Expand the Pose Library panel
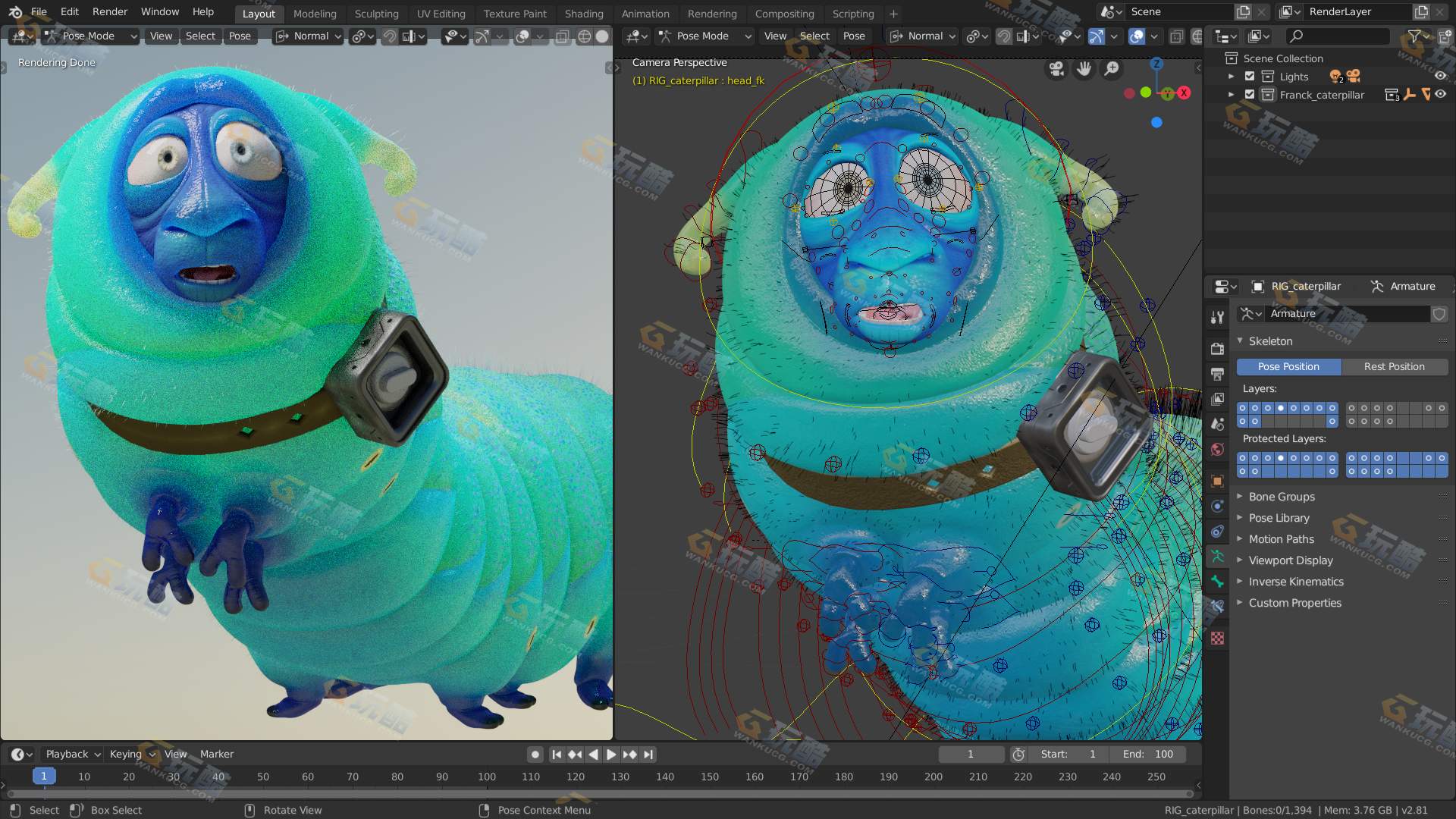The image size is (1456, 819). [x=1240, y=518]
